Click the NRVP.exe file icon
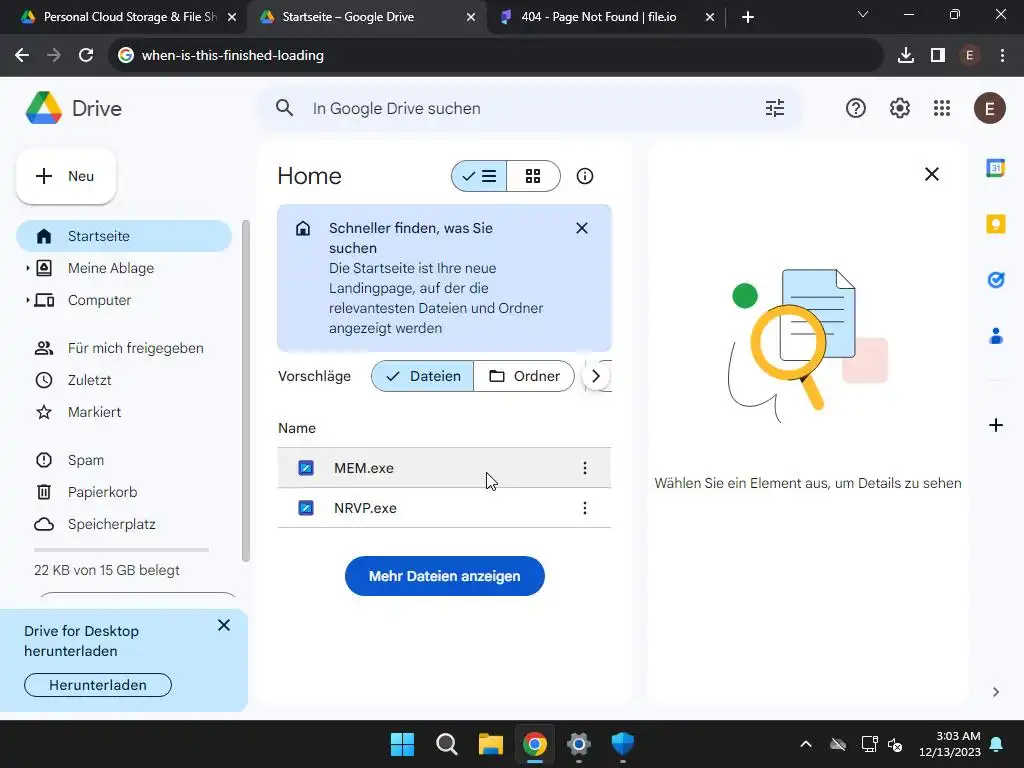1024x768 pixels. pyautogui.click(x=306, y=508)
